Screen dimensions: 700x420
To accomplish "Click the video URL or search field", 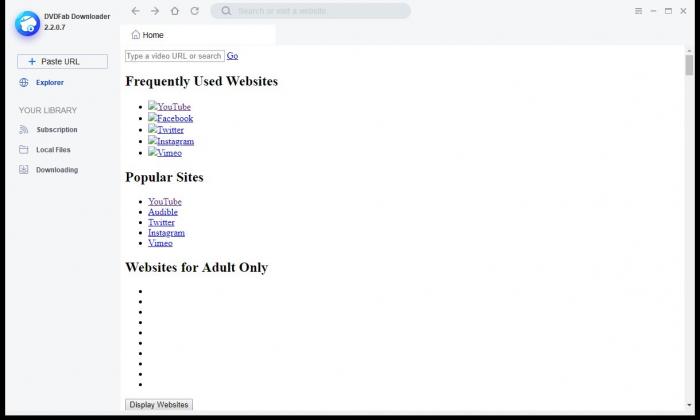I will (175, 56).
